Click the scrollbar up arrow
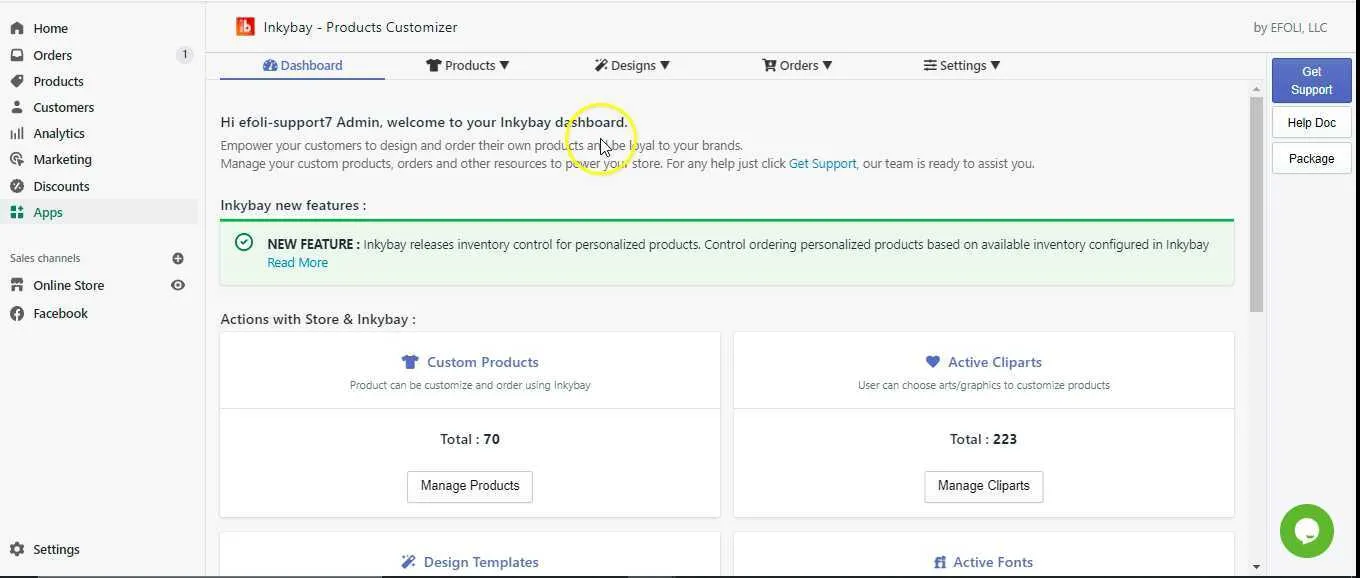The width and height of the screenshot is (1360, 578). pos(1256,89)
